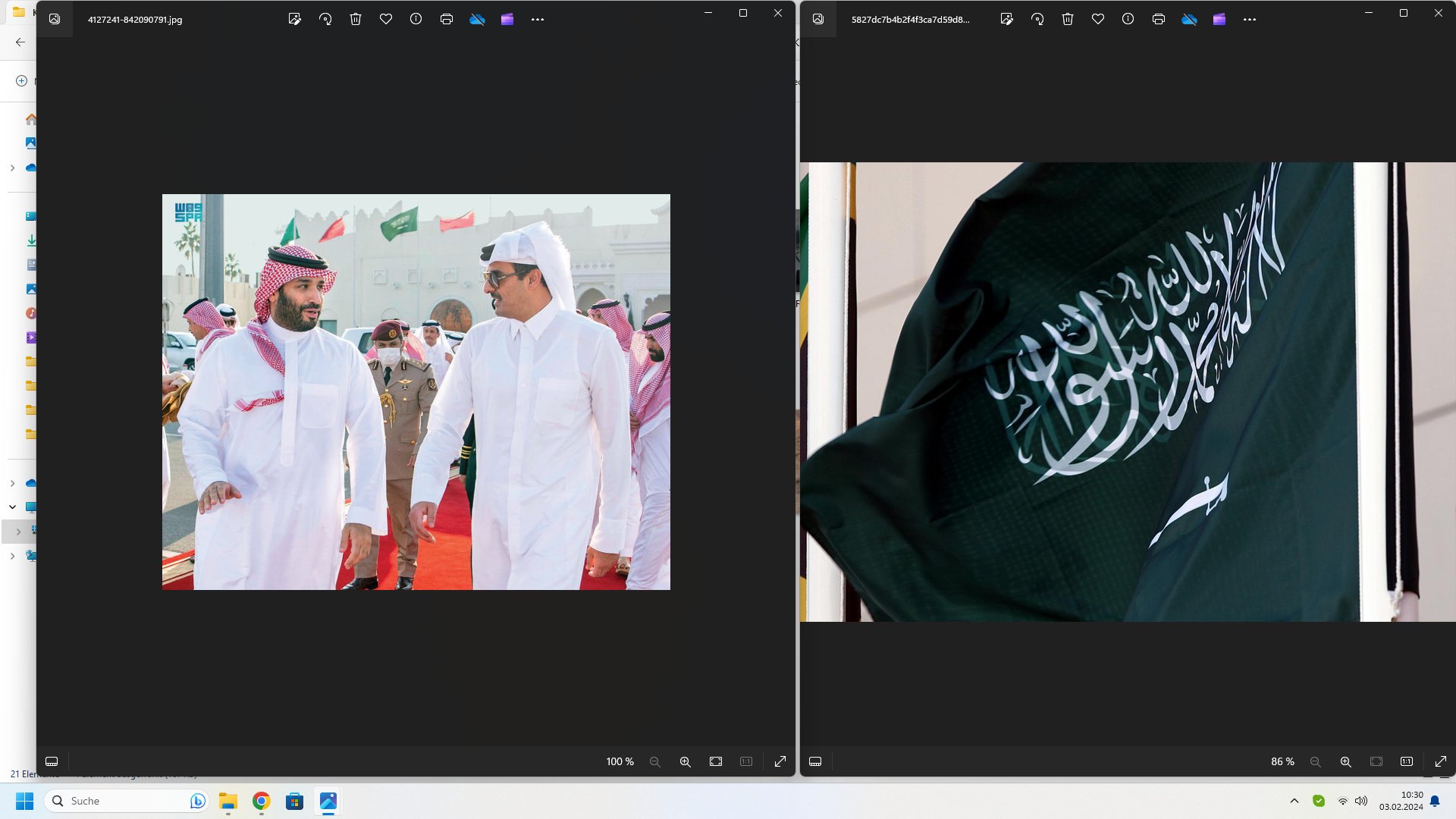Open See more menu in right window
1456x819 pixels.
[x=1249, y=19]
